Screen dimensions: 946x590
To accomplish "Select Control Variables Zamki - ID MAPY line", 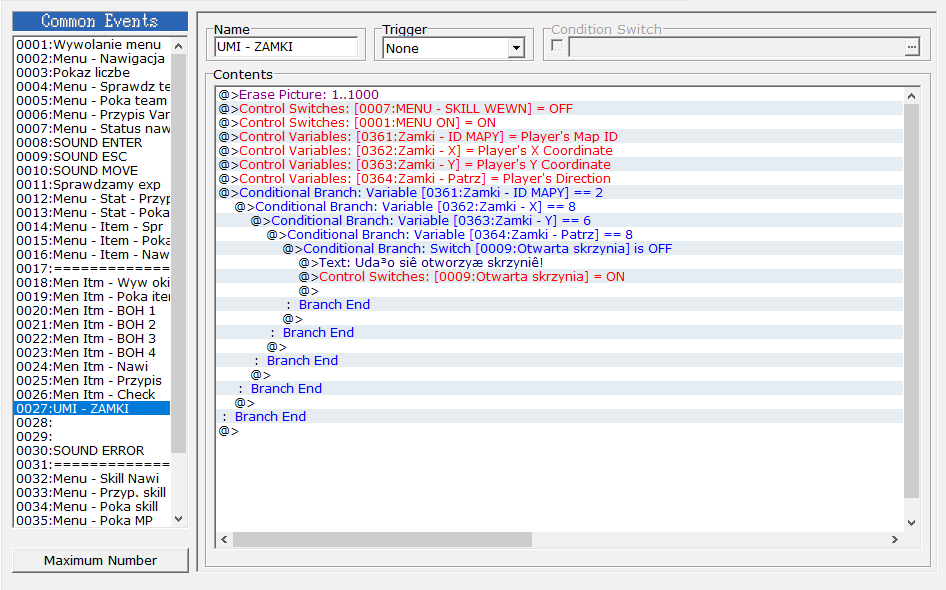I will pyautogui.click(x=559, y=136).
